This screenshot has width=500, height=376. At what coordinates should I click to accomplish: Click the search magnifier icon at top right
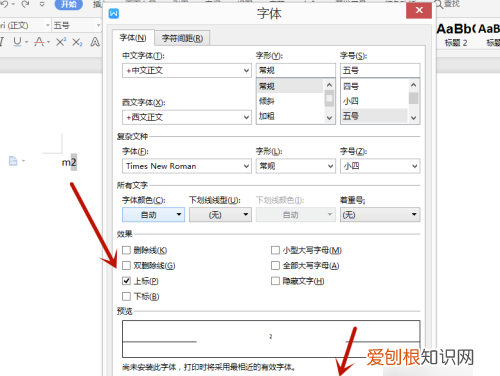tap(440, 4)
